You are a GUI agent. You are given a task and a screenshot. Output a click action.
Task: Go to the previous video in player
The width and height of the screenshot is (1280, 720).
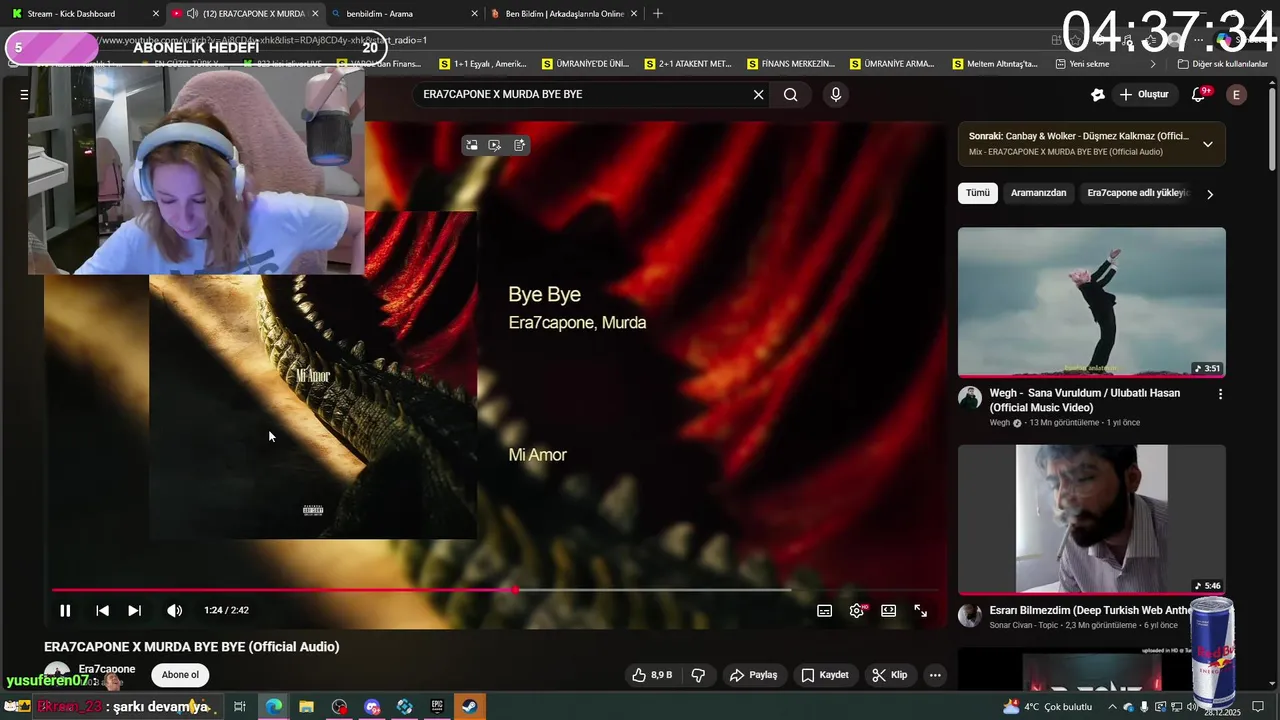click(x=102, y=611)
